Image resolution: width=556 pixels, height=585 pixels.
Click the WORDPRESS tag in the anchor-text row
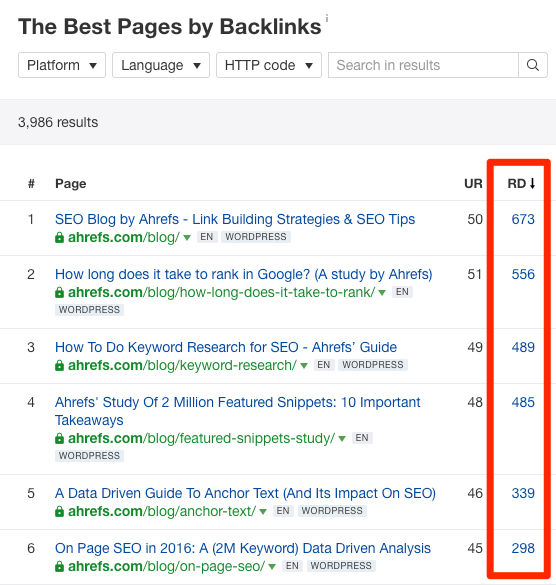click(x=332, y=511)
